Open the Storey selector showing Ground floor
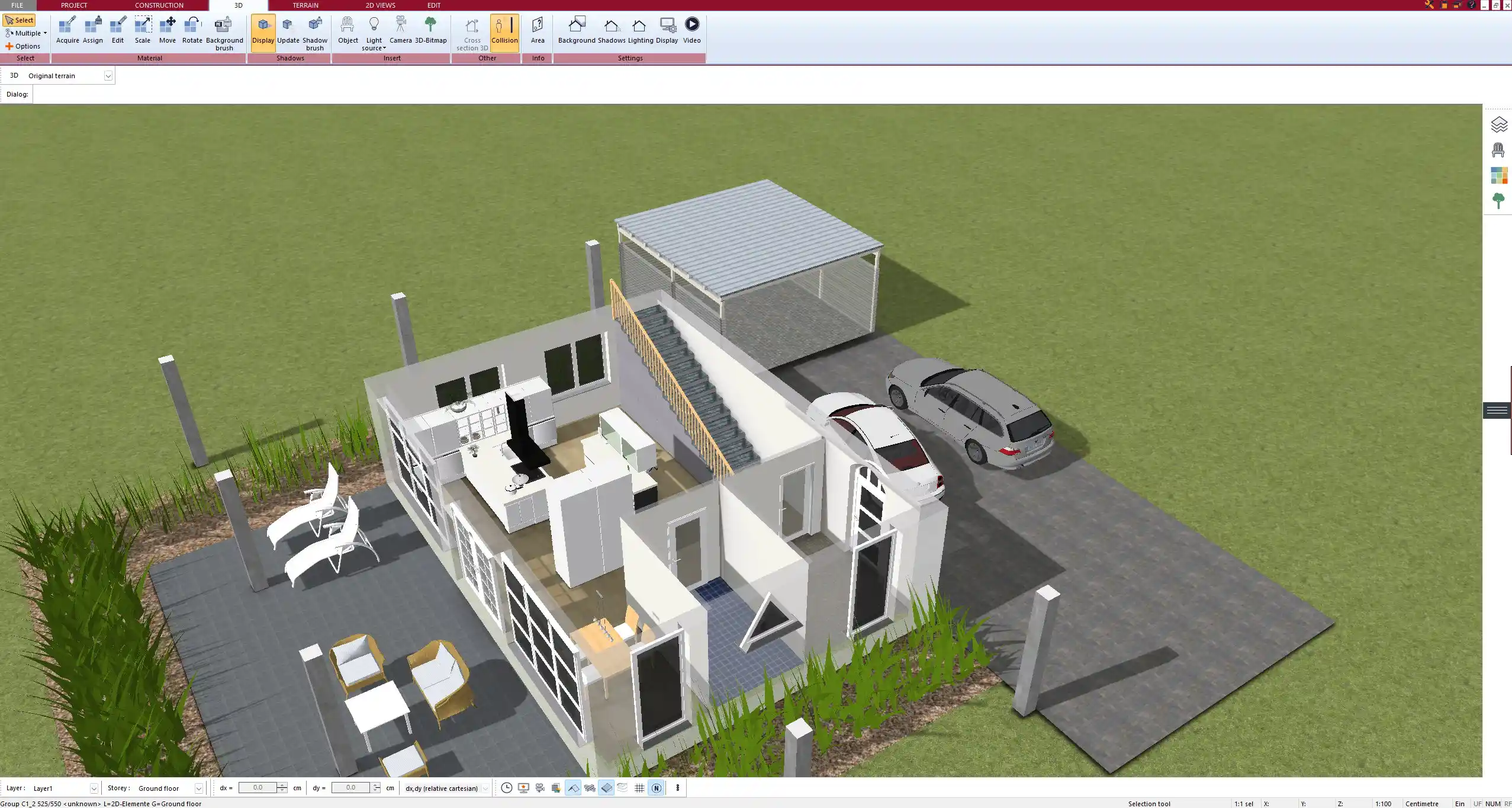This screenshot has height=808, width=1512. point(198,788)
